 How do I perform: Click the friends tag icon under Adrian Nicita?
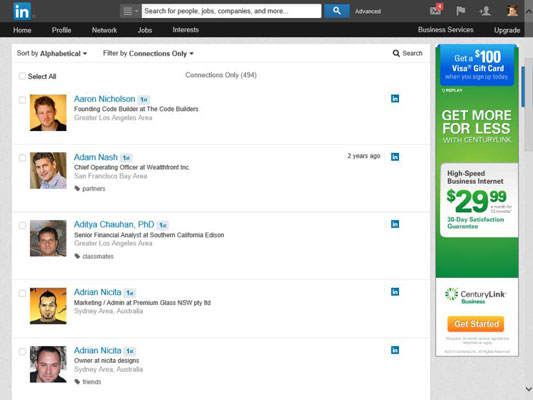click(x=78, y=382)
